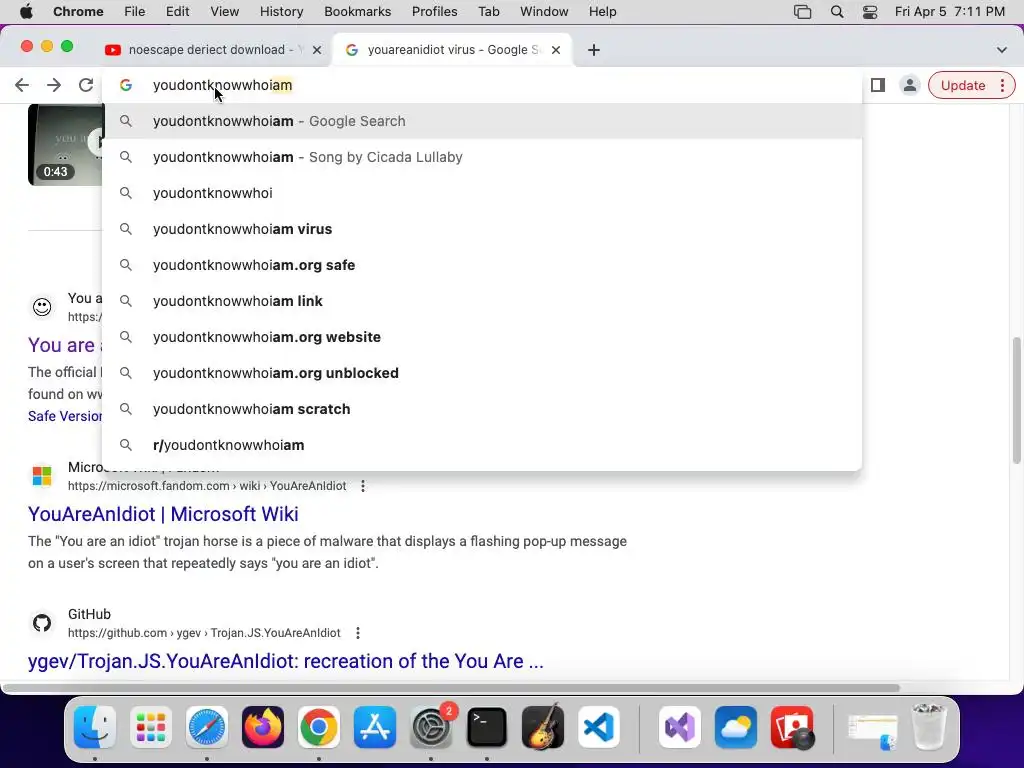The height and width of the screenshot is (768, 1024).
Task: Open the 'YouAreAnIdiot | Microsoft Wiki' result
Action: [x=163, y=514]
